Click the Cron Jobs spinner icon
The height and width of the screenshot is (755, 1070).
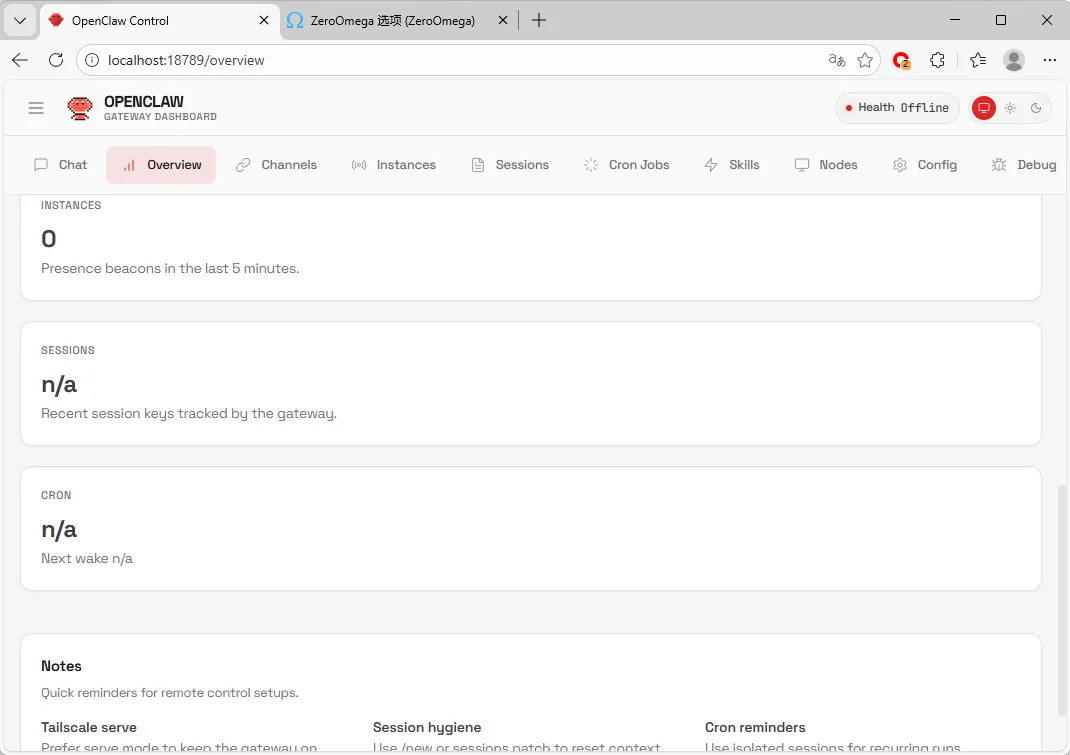(591, 165)
